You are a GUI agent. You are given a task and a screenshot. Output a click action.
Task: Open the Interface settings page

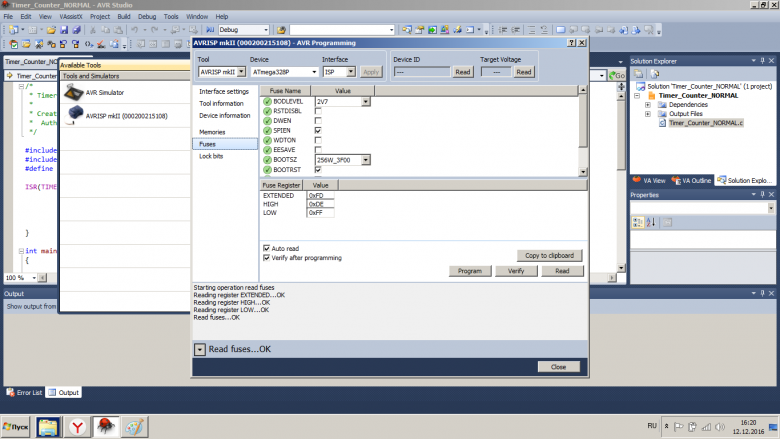pyautogui.click(x=224, y=91)
